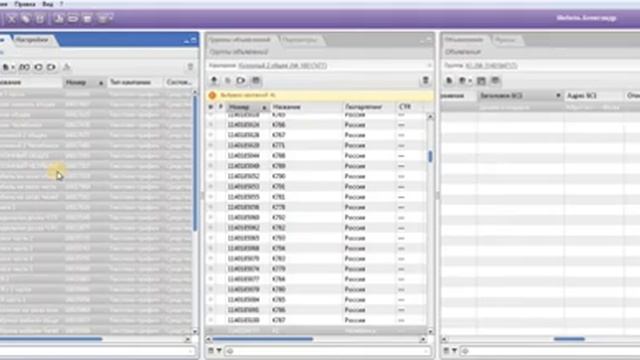The image size is (640, 360).
Task: Click the pencil edit icon in purple toolbar
Action: tap(26, 19)
